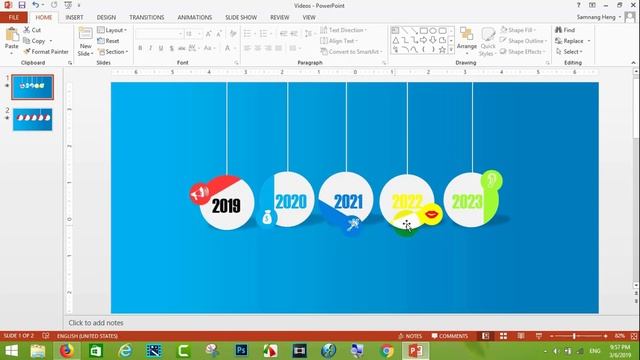Click Fit slide to window icon

pos(633,336)
